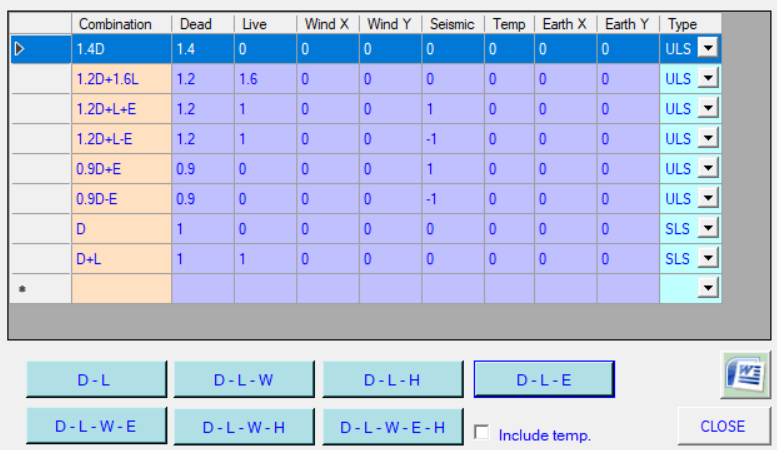Select the 1.2D+L+E combination name cell

[121, 109]
